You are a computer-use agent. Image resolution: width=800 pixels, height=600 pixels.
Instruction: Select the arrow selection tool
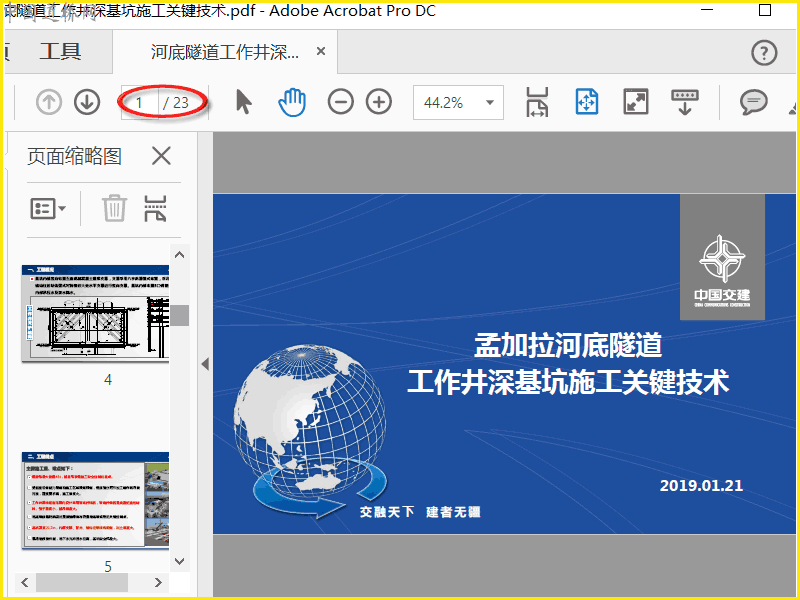click(x=244, y=102)
